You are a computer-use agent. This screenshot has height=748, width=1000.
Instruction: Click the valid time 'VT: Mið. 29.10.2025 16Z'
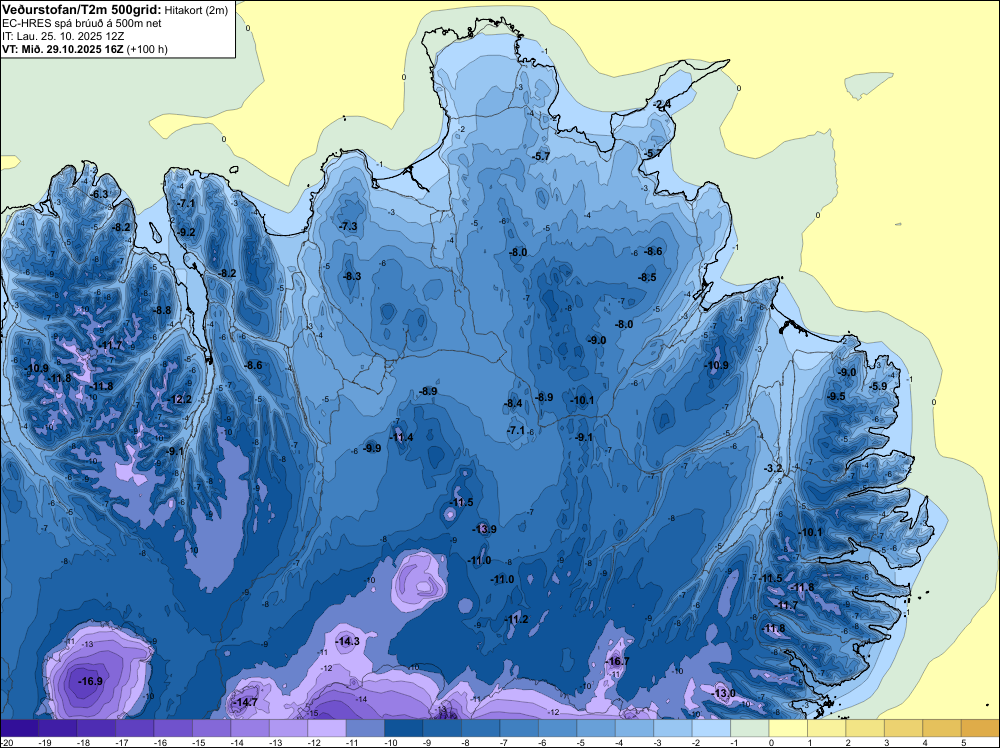point(62,49)
